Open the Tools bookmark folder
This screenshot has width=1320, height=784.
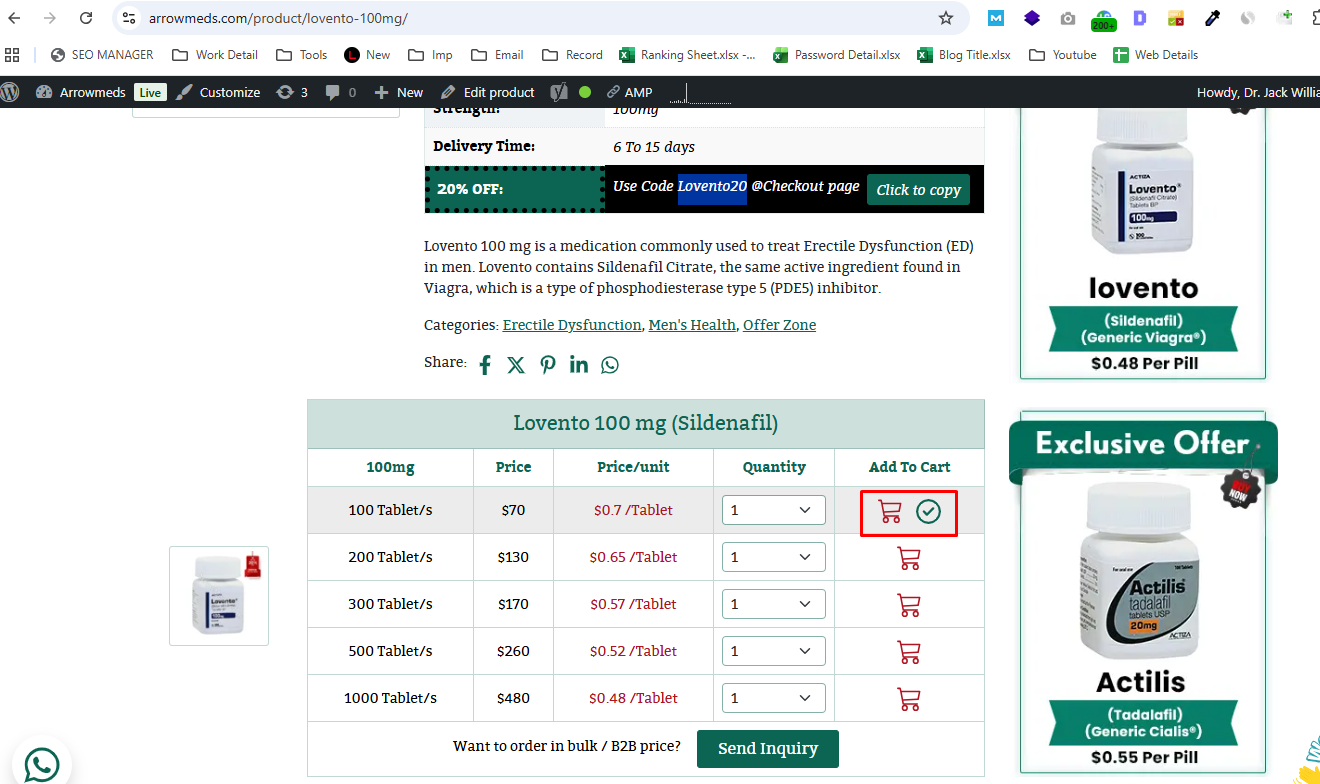click(x=302, y=55)
